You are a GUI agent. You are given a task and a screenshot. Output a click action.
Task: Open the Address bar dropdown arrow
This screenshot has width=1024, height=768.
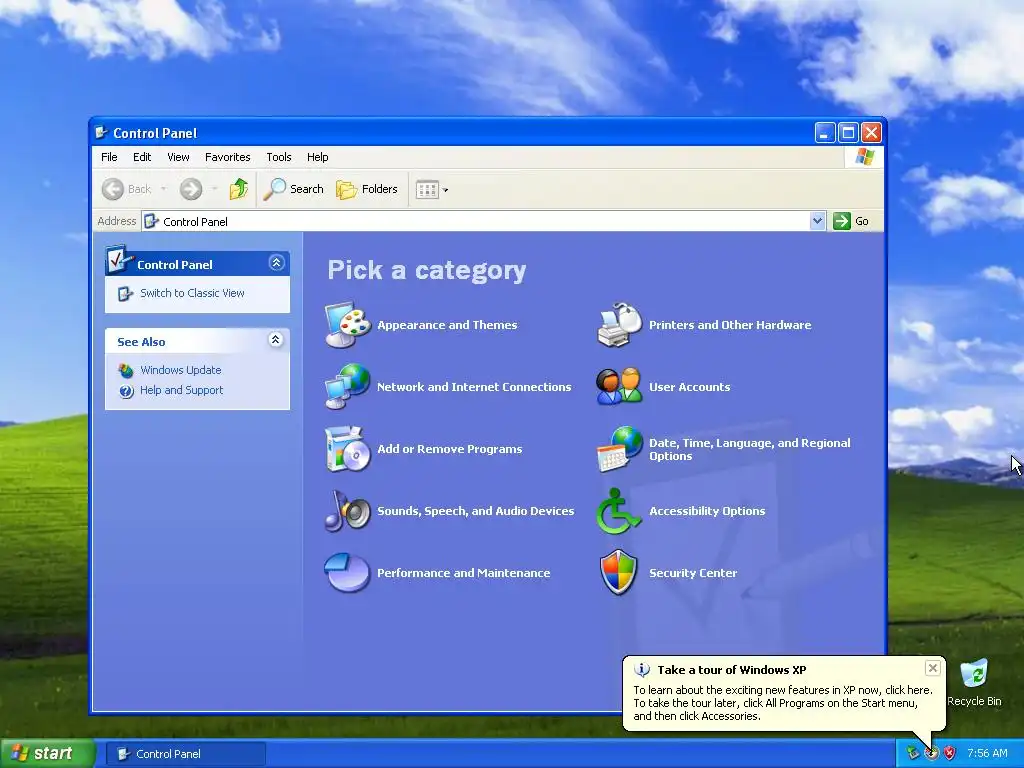818,221
